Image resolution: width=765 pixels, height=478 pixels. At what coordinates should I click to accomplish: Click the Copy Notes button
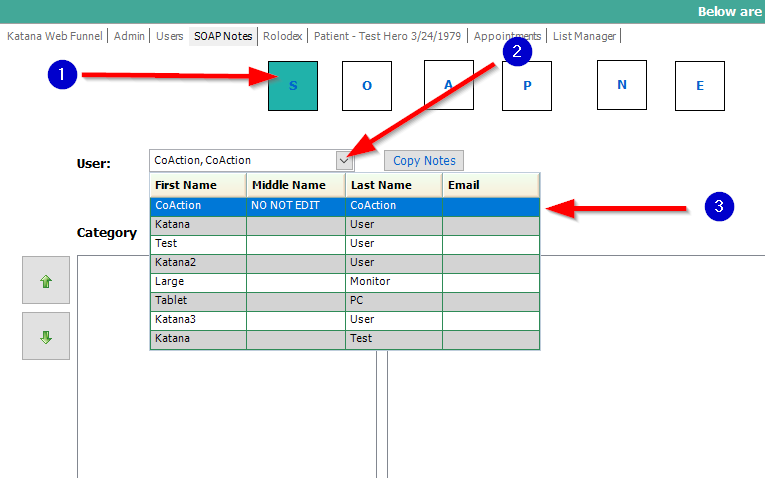tap(424, 160)
